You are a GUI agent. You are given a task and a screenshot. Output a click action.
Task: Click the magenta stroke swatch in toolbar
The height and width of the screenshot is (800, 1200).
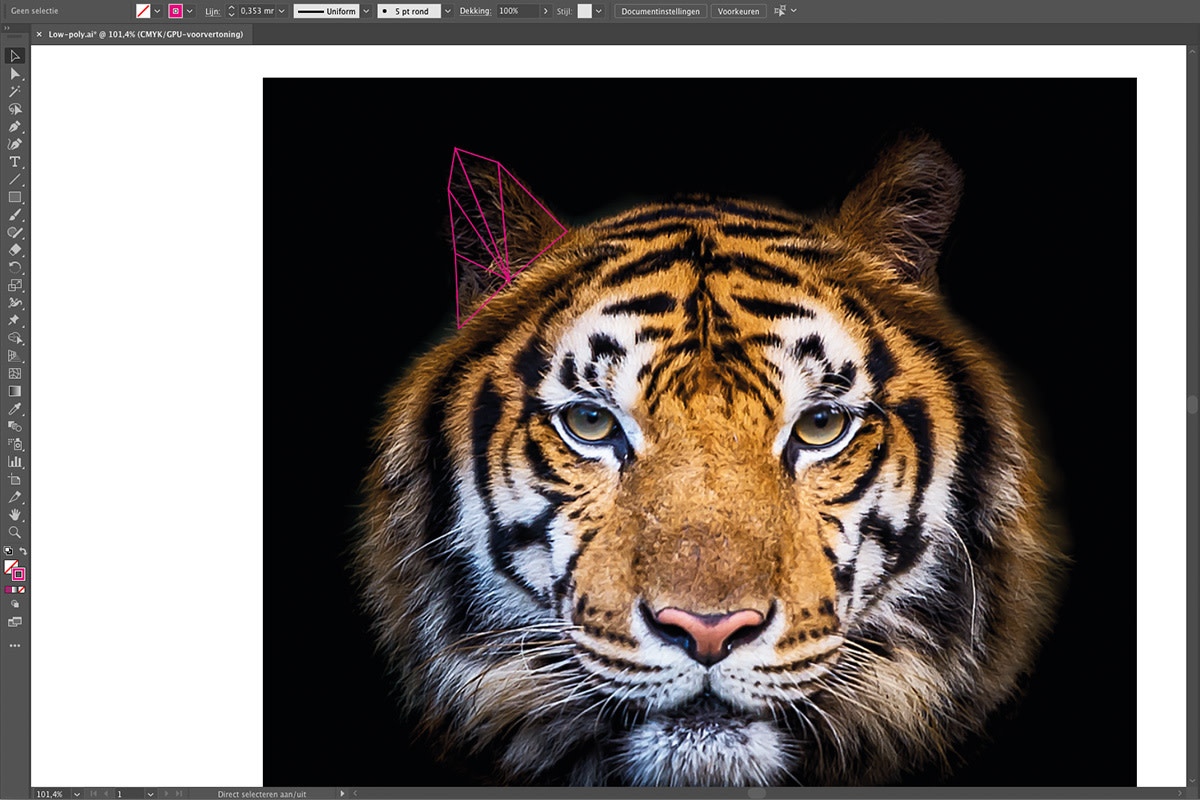click(19, 574)
